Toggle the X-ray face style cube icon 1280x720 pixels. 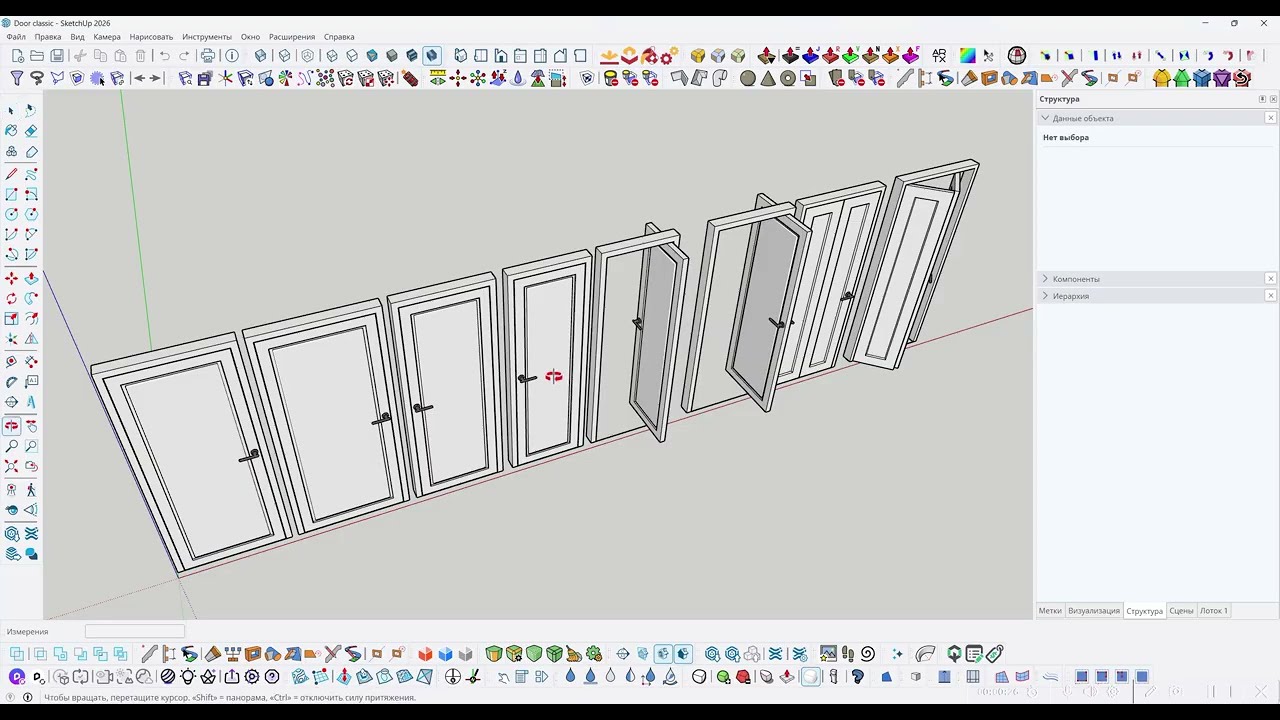click(x=260, y=56)
